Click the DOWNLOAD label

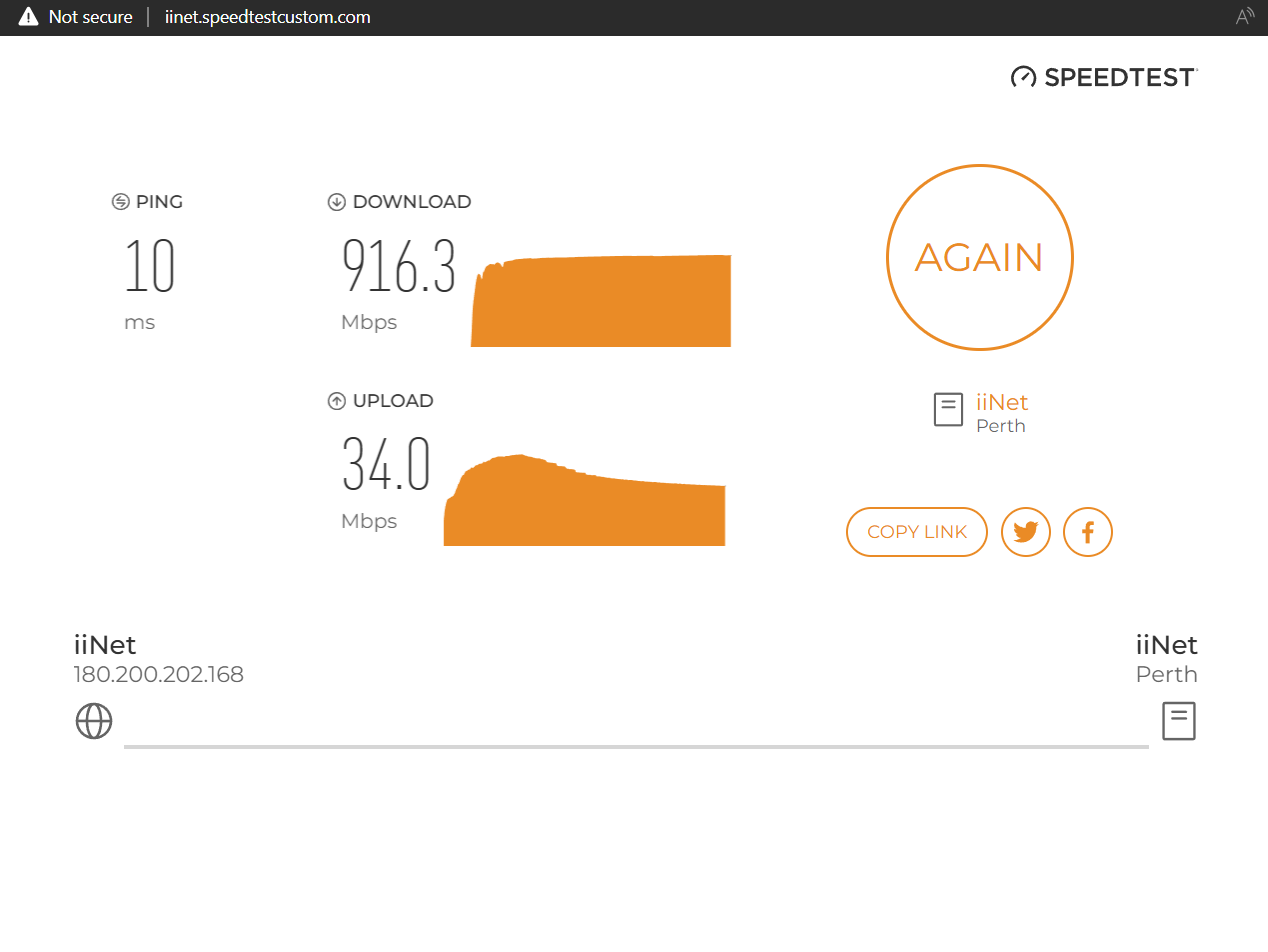[x=412, y=202]
